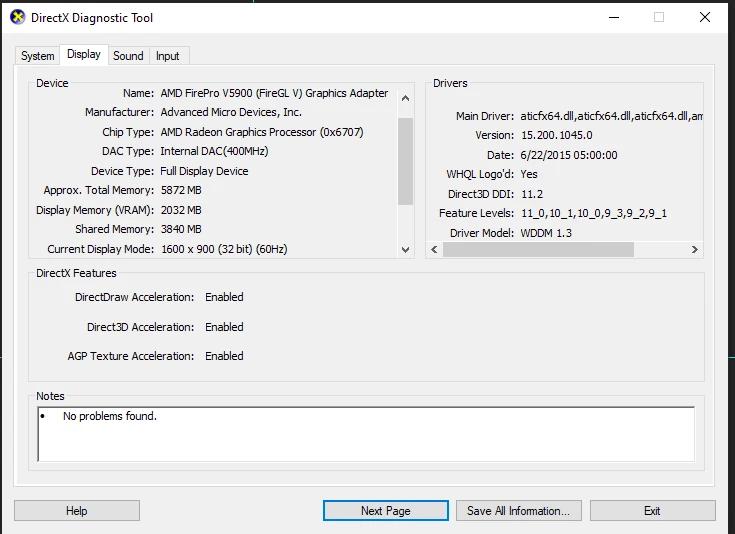Click Device panel scroll up arrow
735x534 pixels.
pyautogui.click(x=405, y=98)
